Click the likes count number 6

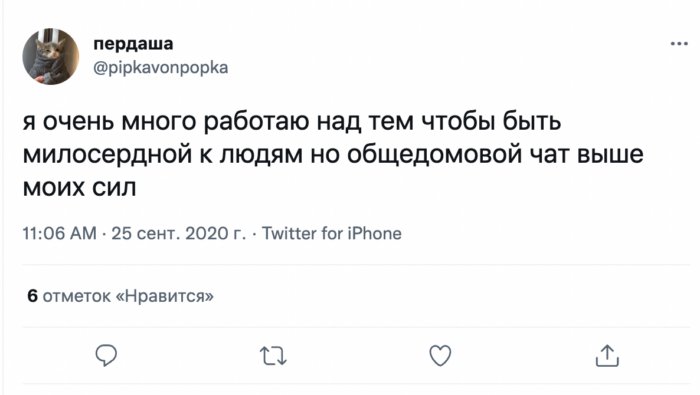click(32, 296)
